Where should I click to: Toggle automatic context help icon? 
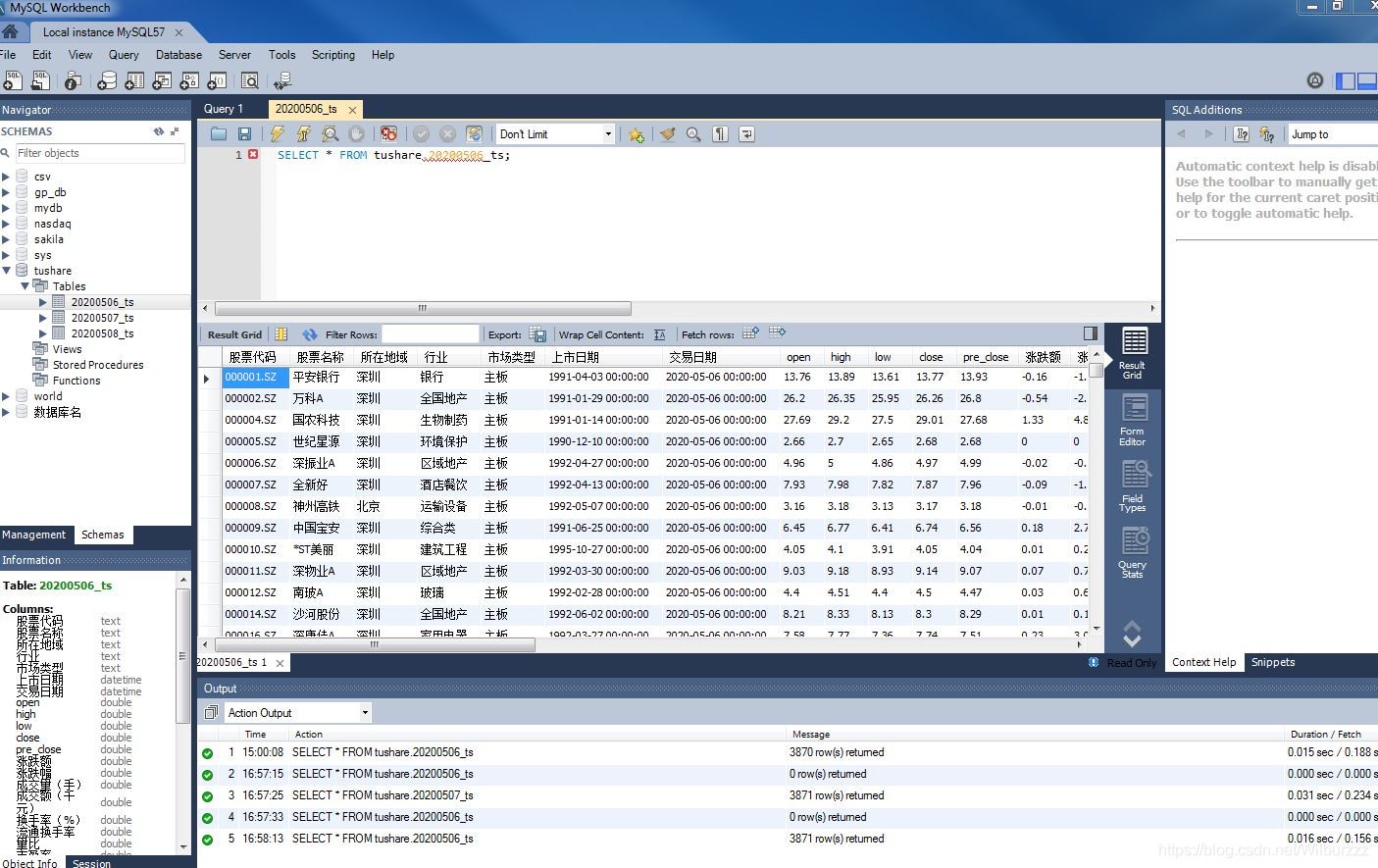pyautogui.click(x=1267, y=134)
